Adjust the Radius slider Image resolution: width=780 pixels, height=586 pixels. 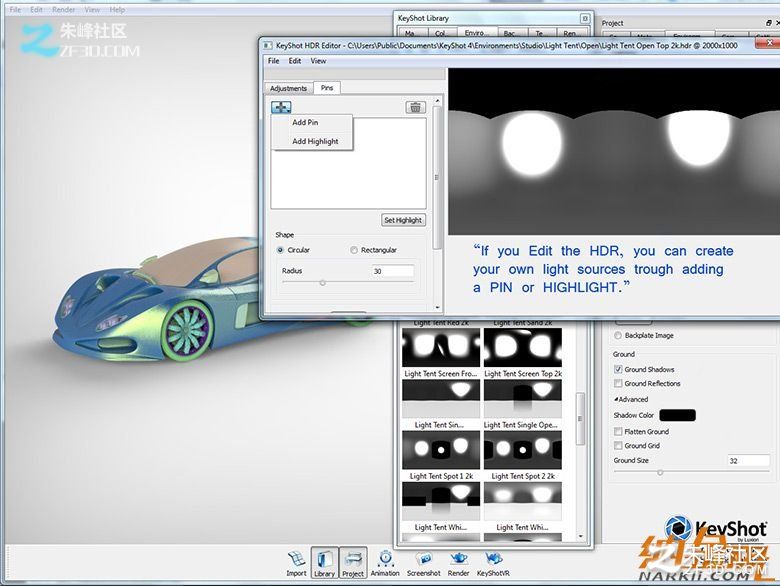[x=322, y=283]
